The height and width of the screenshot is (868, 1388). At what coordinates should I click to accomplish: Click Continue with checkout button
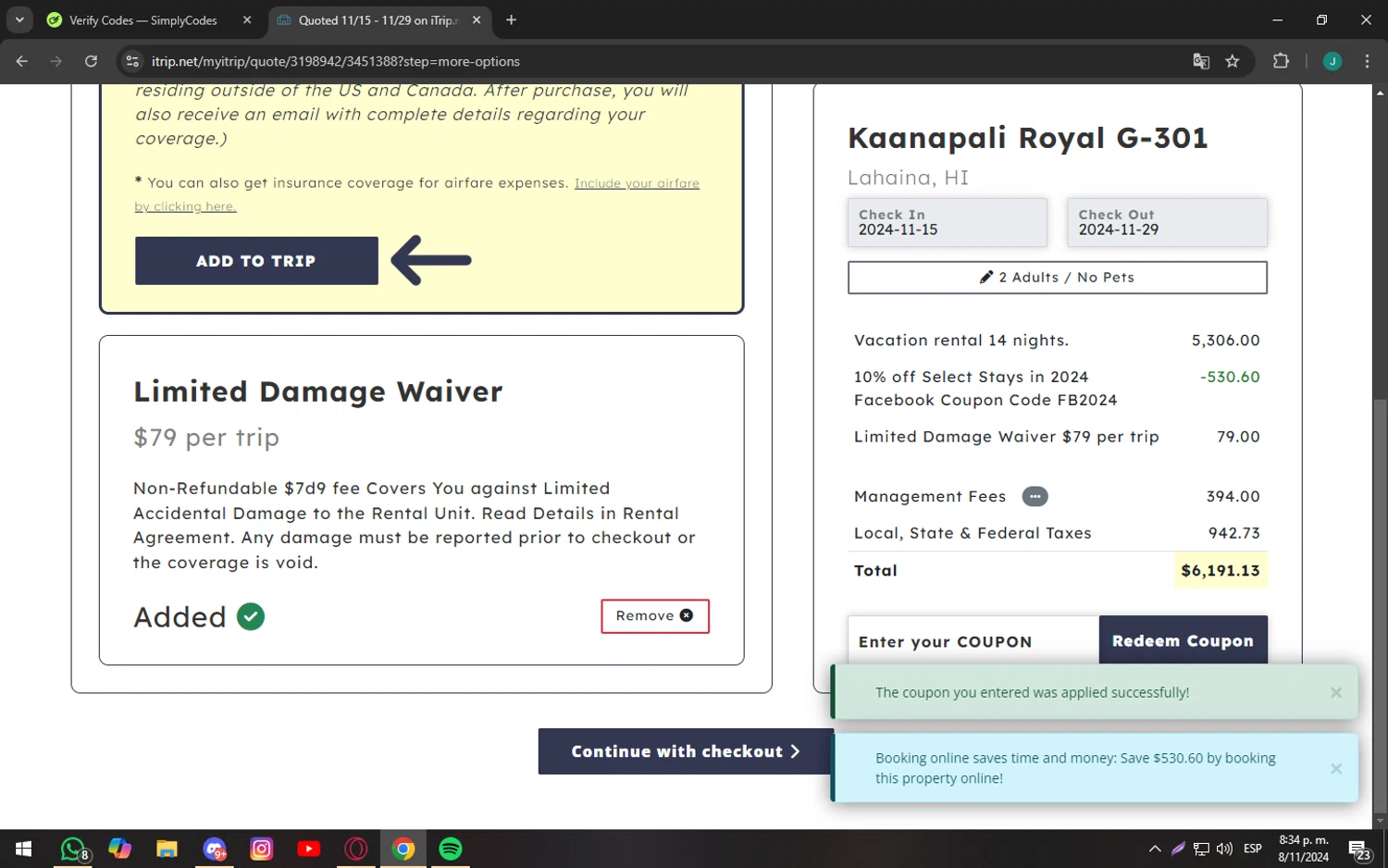[x=686, y=751]
